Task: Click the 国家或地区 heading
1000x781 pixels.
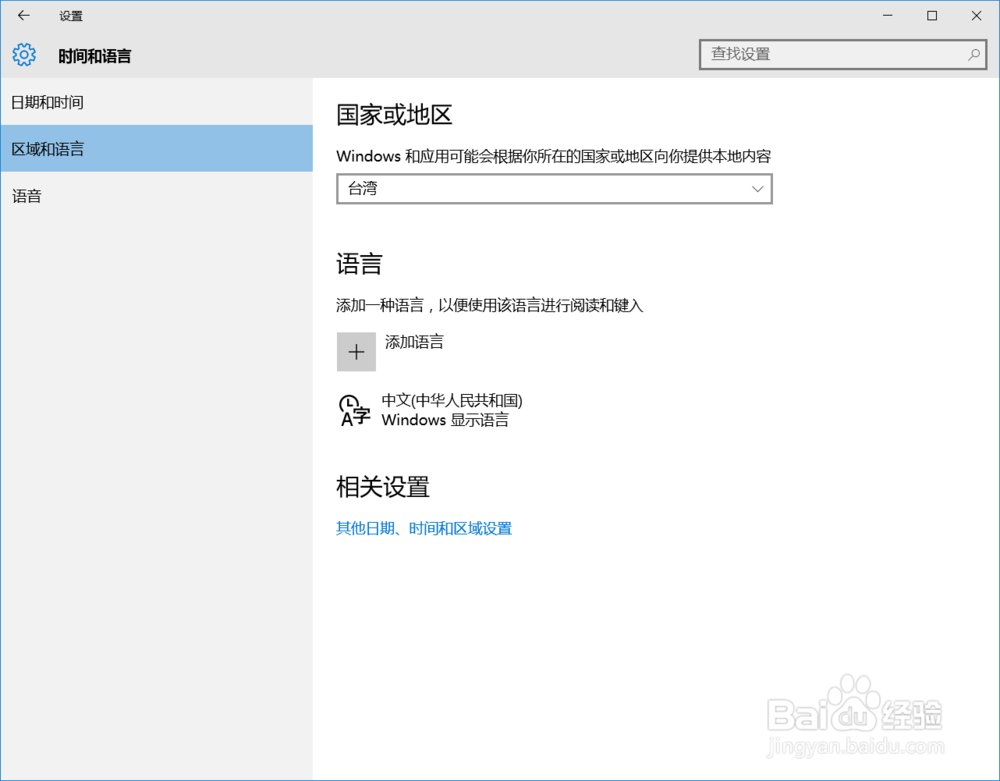Action: [x=394, y=115]
